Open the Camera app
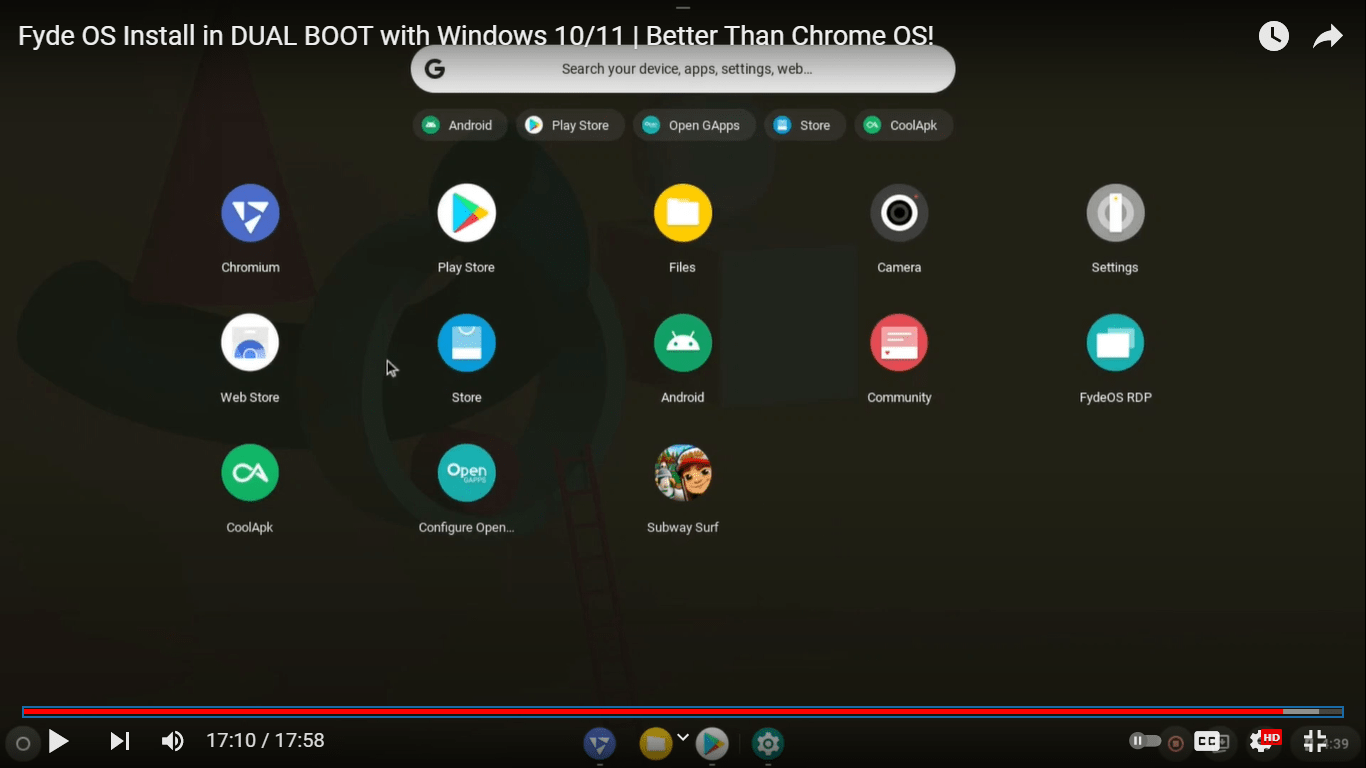The width and height of the screenshot is (1366, 768). [899, 213]
